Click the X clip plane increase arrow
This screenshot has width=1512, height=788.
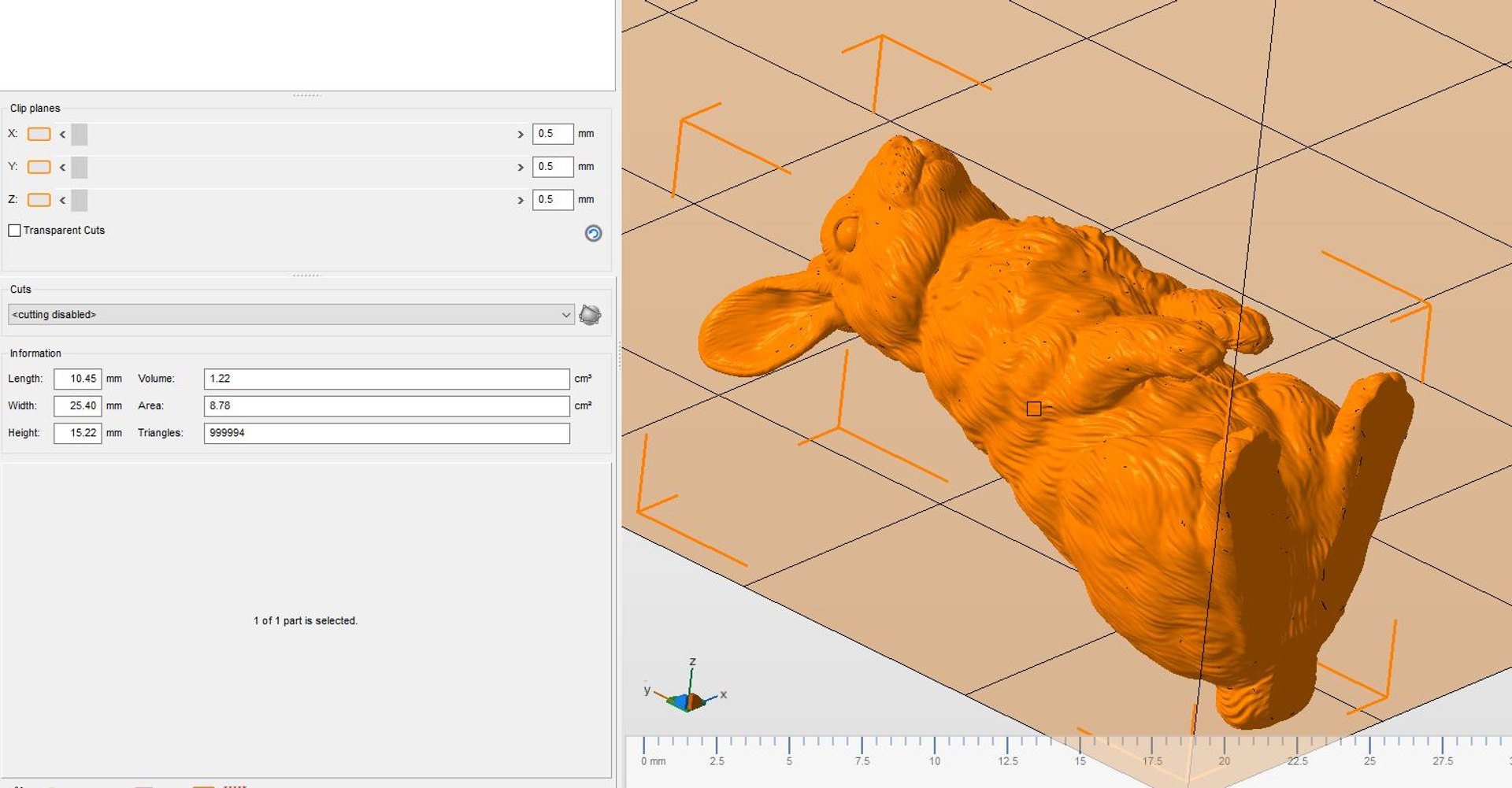coord(520,135)
